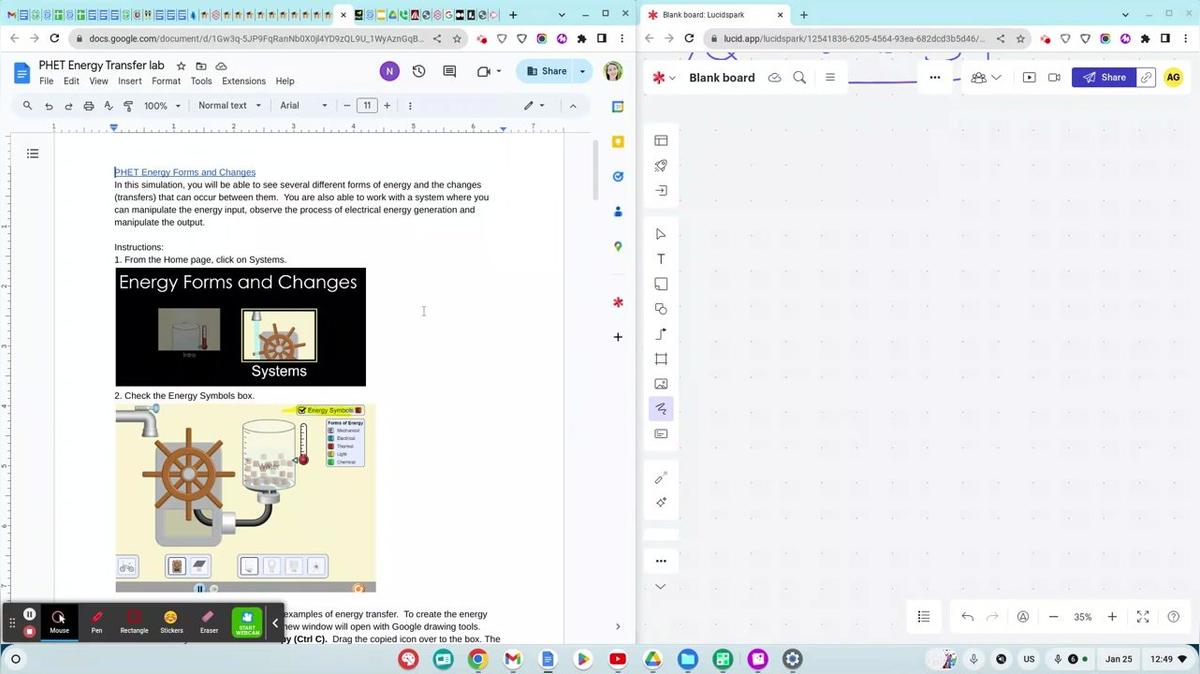Open the Arial font dropdown
The image size is (1200, 674).
pos(303,106)
